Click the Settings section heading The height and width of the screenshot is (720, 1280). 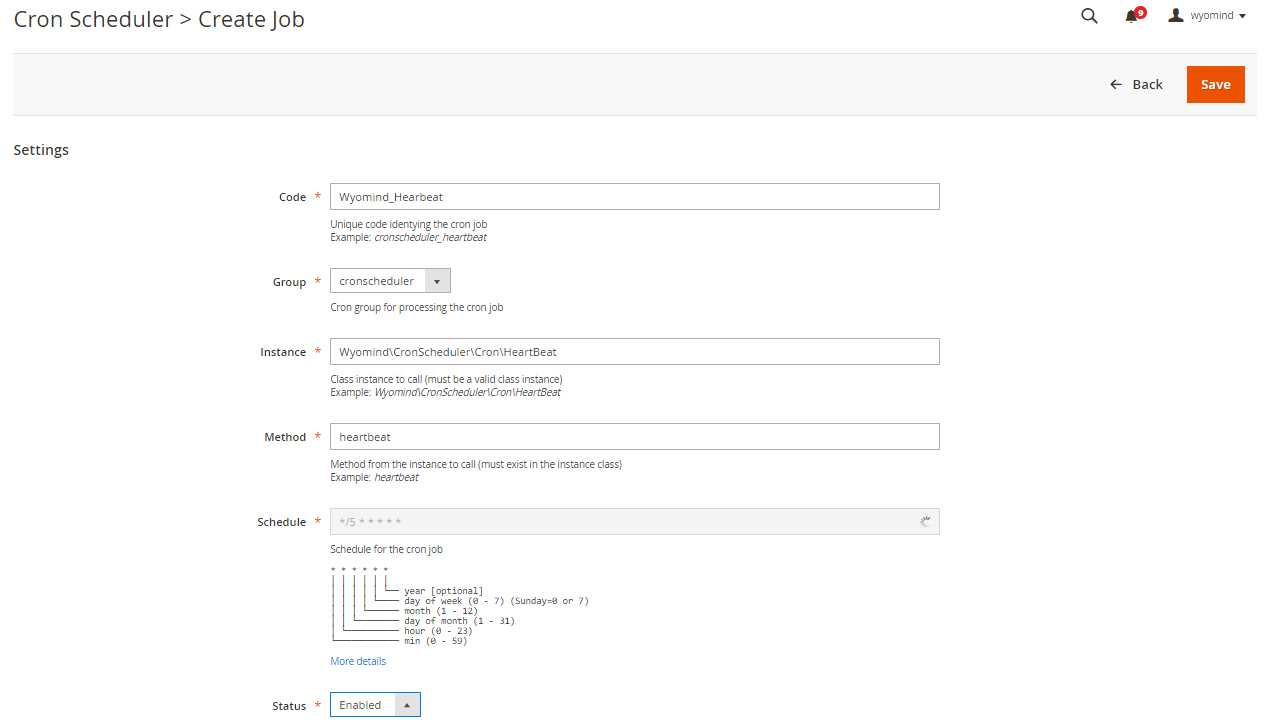click(x=41, y=149)
